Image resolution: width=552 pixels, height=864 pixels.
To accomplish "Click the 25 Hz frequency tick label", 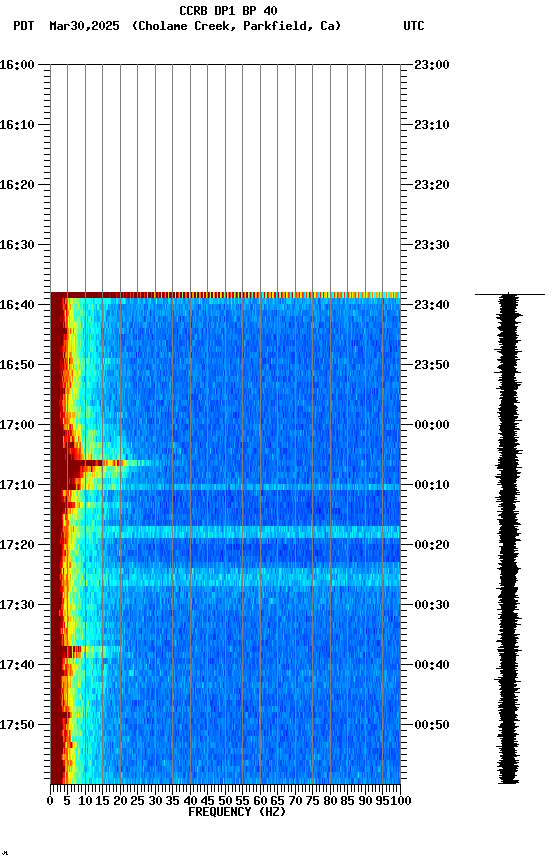I will pos(137,801).
